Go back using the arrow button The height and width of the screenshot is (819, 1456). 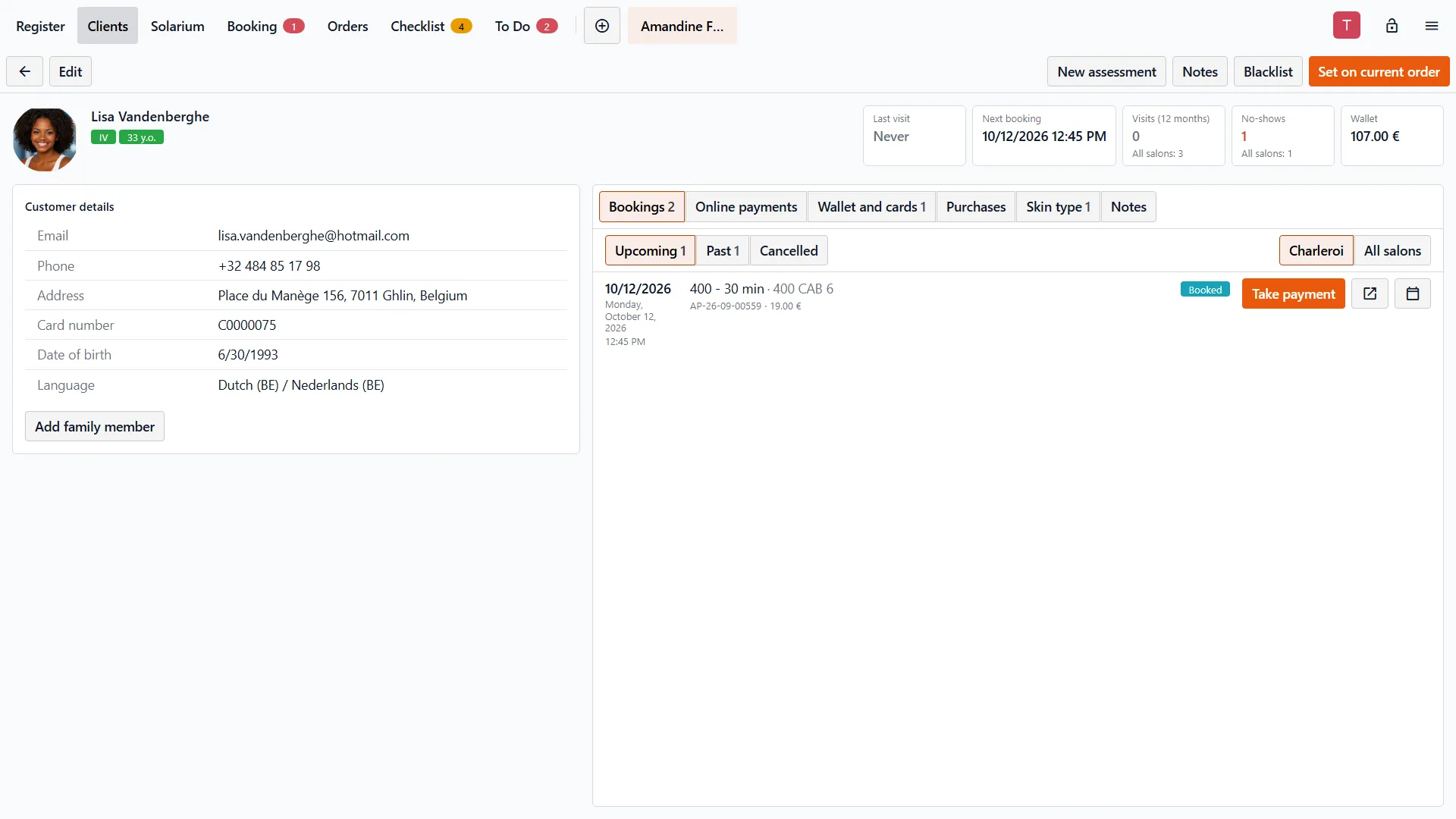pos(24,71)
